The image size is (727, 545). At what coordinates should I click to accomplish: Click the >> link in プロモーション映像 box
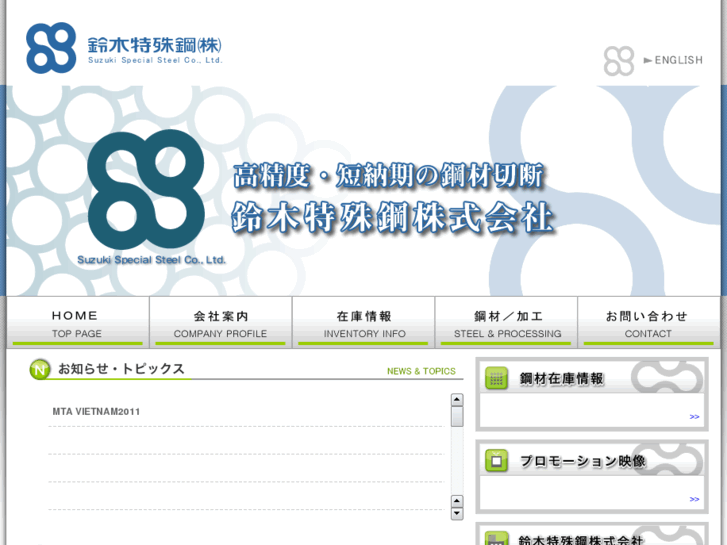694,499
